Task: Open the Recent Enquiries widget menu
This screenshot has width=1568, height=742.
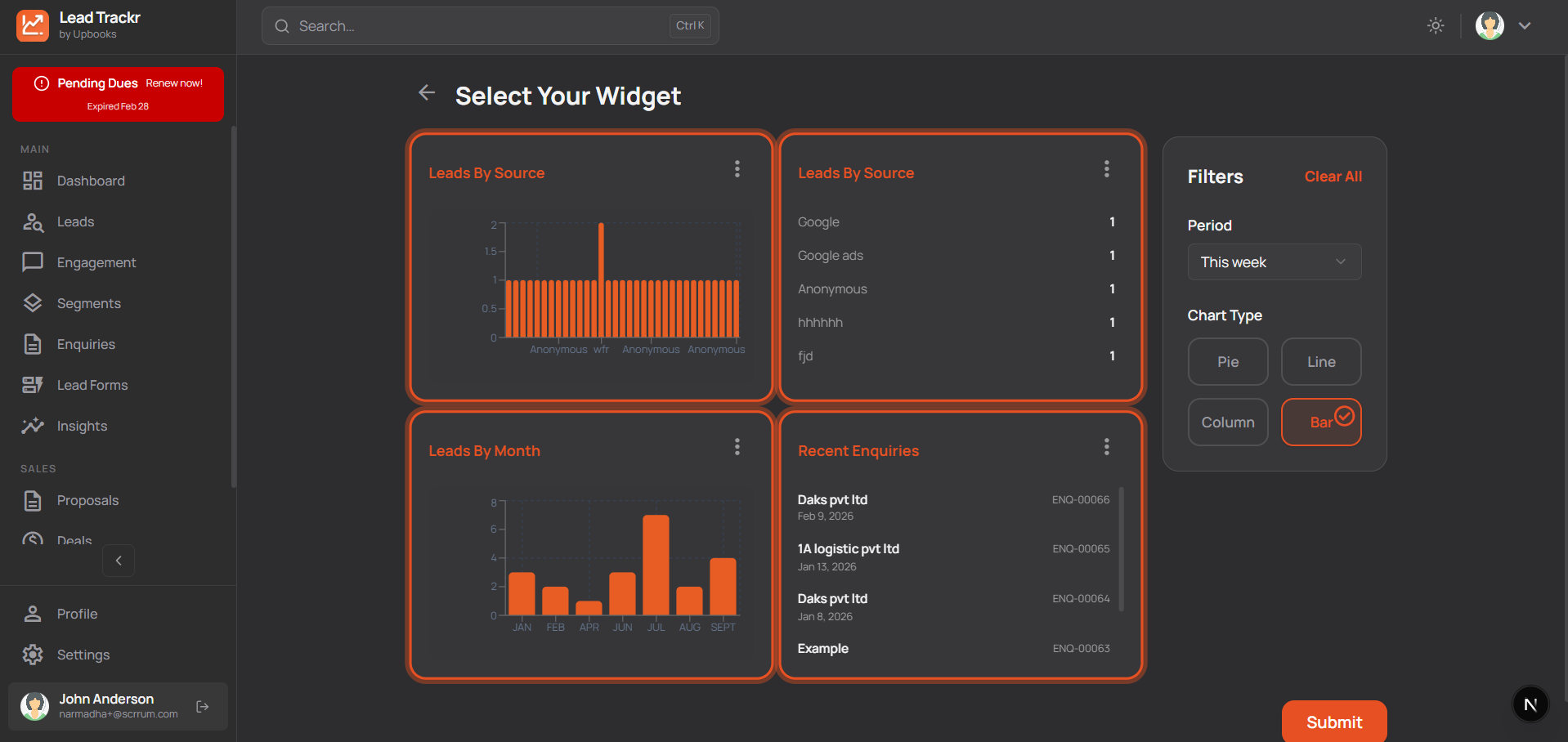Action: [x=1106, y=446]
